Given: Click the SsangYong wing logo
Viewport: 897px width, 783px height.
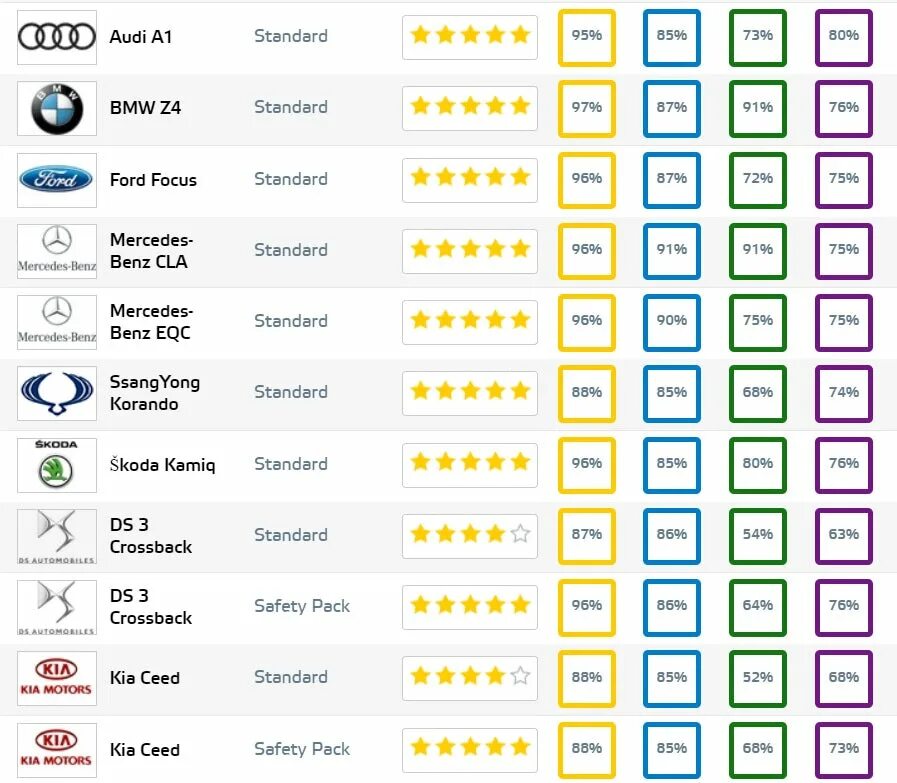Looking at the screenshot, I should [57, 394].
